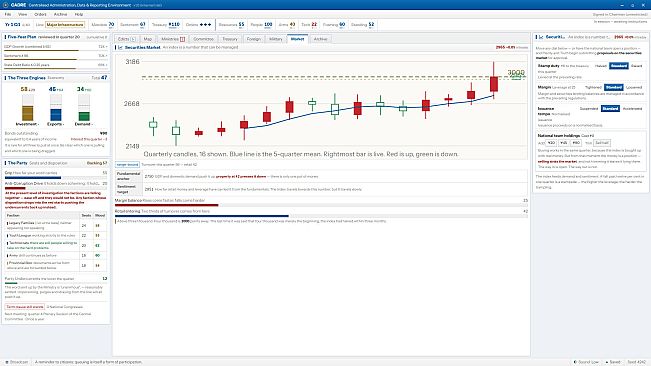Screen dimensions: 651x366
Task: Click the red badge on the Ministries tab
Action: coord(182,39)
